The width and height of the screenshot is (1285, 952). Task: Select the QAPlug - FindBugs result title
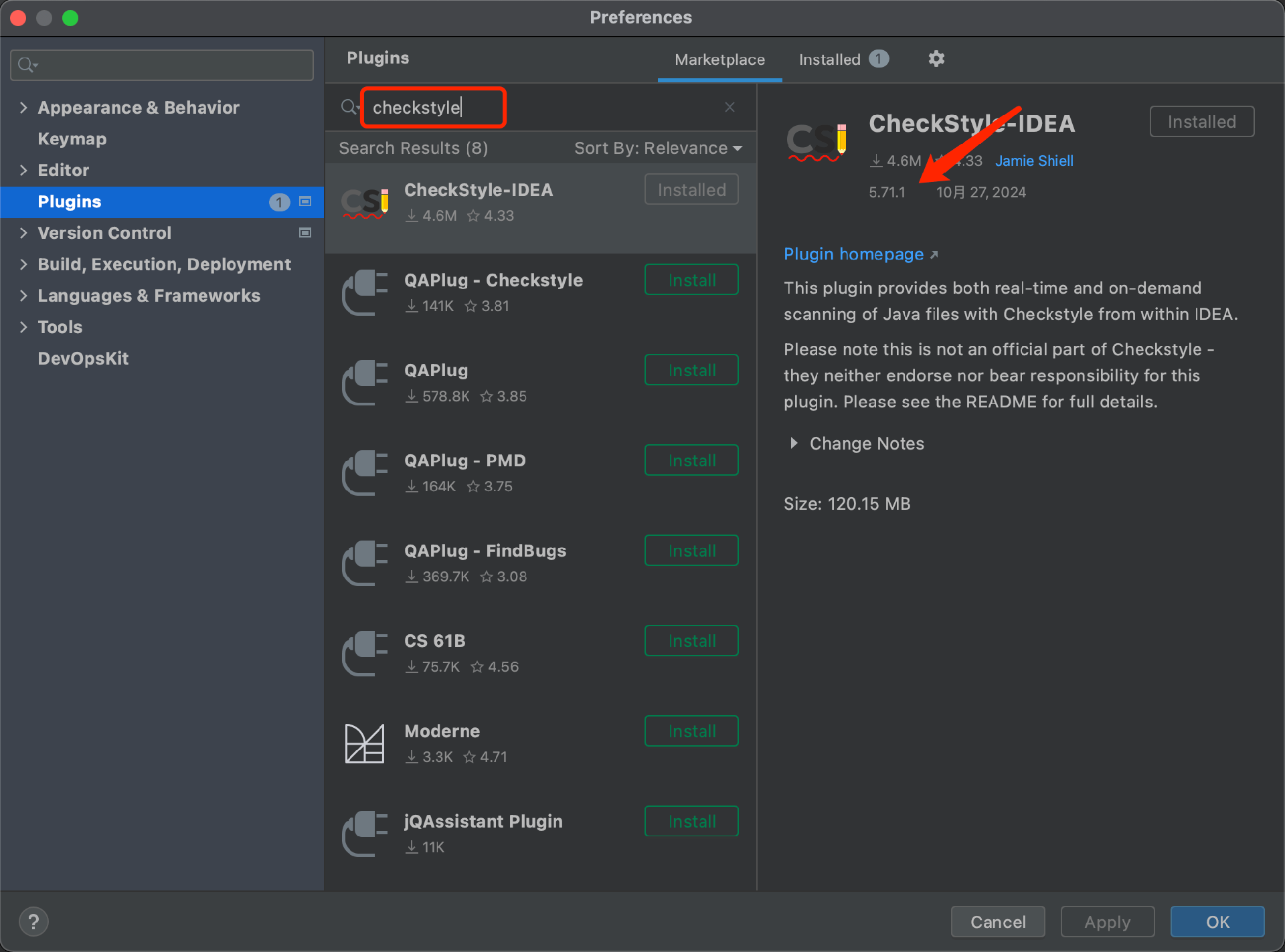click(485, 551)
